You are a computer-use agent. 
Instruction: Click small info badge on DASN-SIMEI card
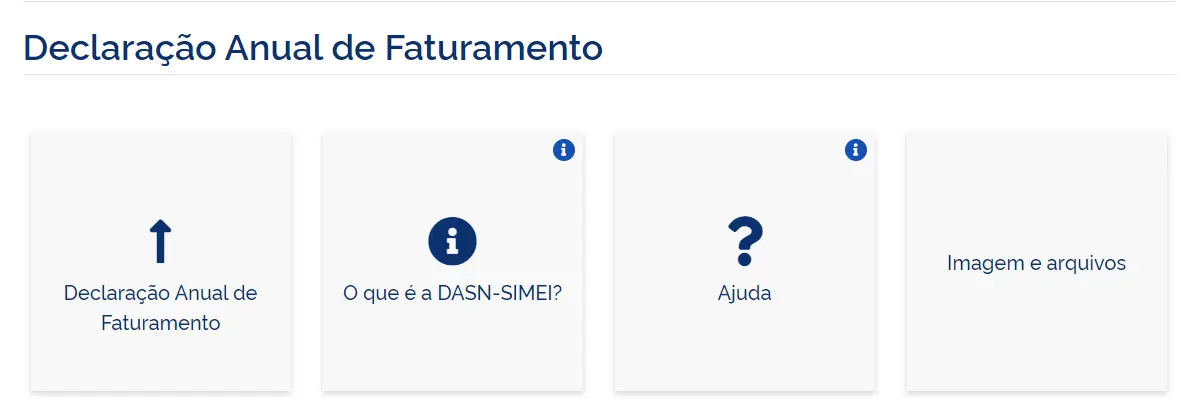(564, 150)
